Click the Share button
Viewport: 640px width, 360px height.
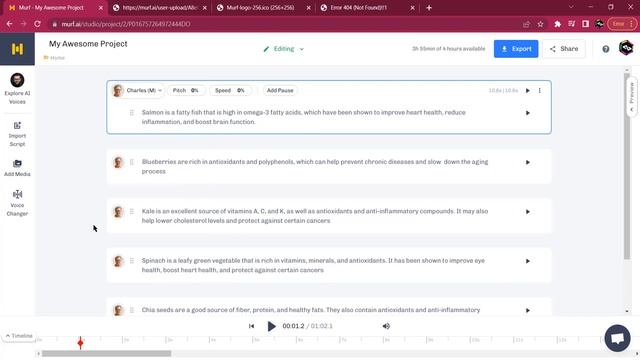point(564,49)
